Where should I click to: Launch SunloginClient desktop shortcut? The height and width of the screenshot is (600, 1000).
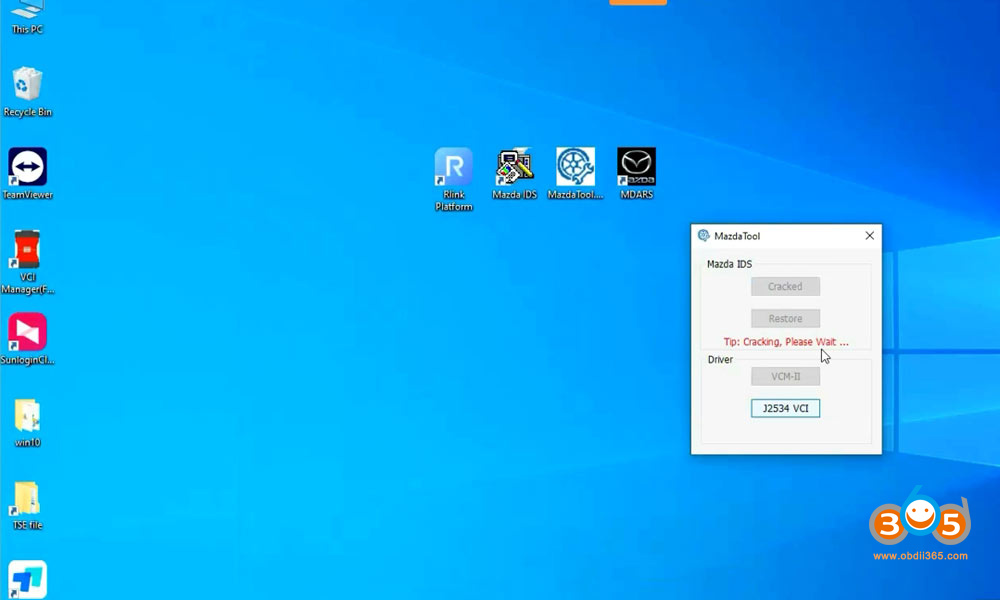point(27,339)
